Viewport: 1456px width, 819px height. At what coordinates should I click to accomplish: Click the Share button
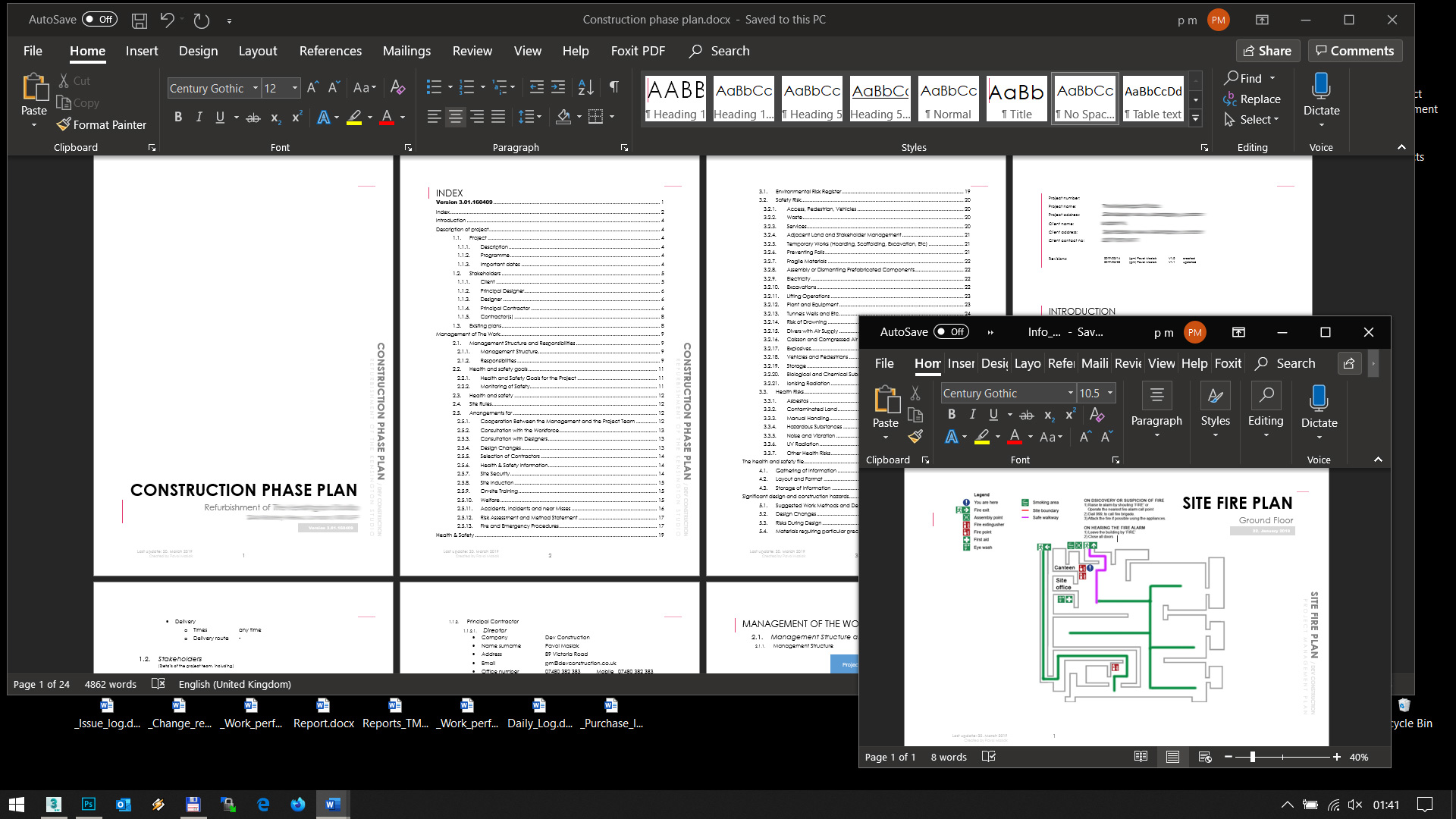[1268, 51]
